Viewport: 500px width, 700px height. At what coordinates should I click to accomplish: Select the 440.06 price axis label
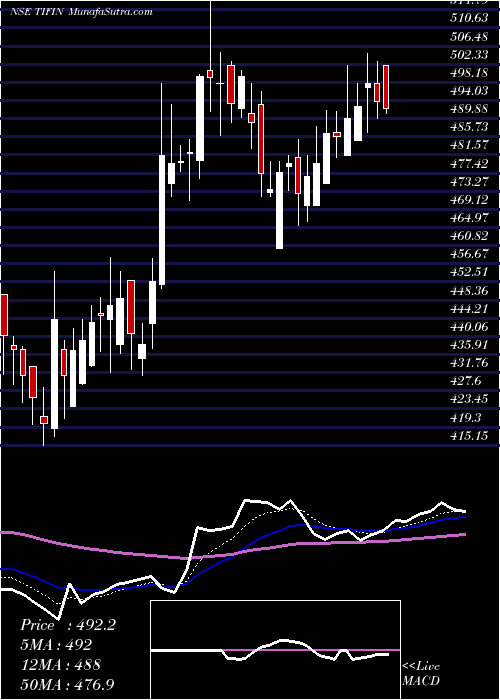pos(469,327)
